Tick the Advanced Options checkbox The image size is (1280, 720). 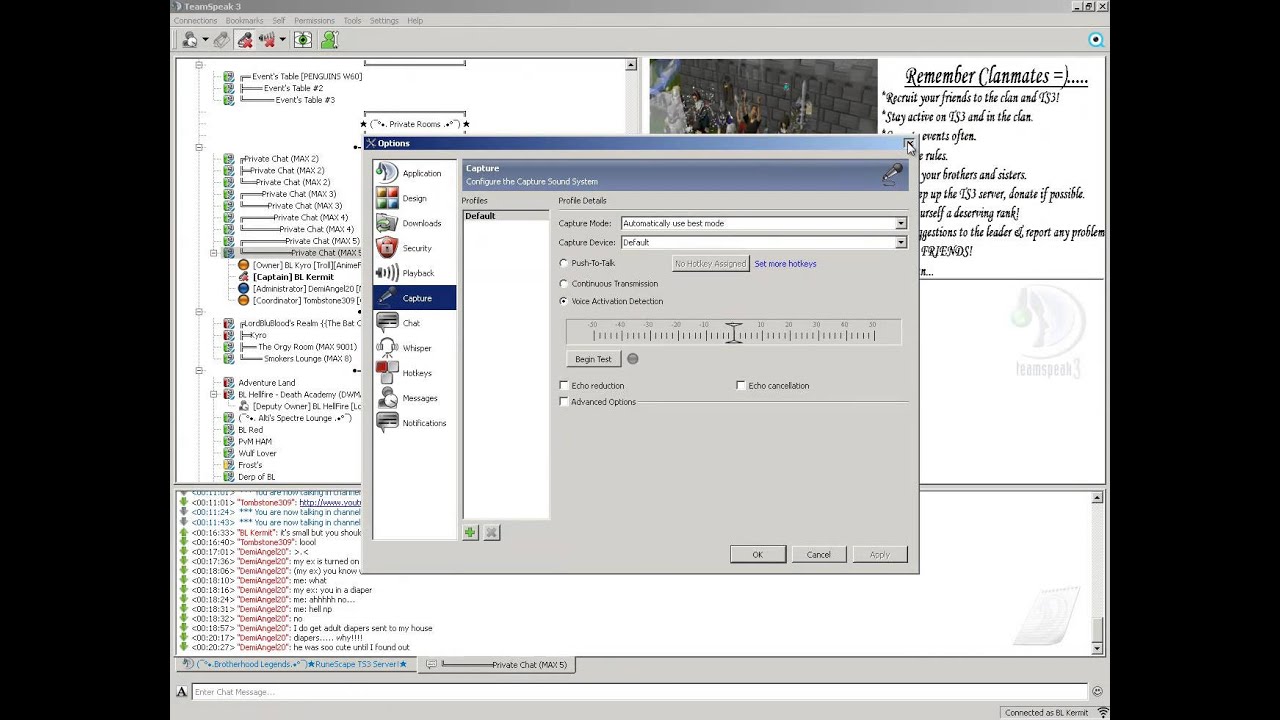[564, 402]
